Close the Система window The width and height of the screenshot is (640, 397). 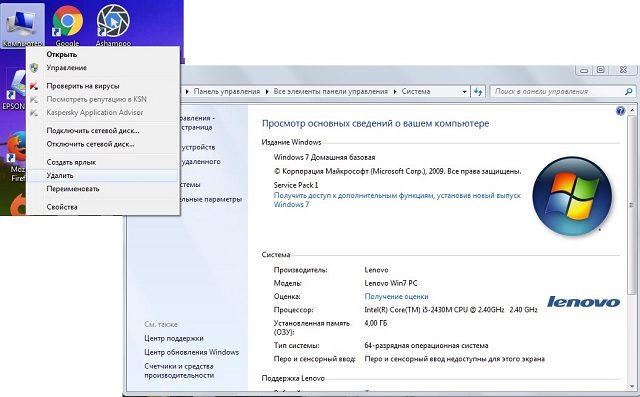623,70
